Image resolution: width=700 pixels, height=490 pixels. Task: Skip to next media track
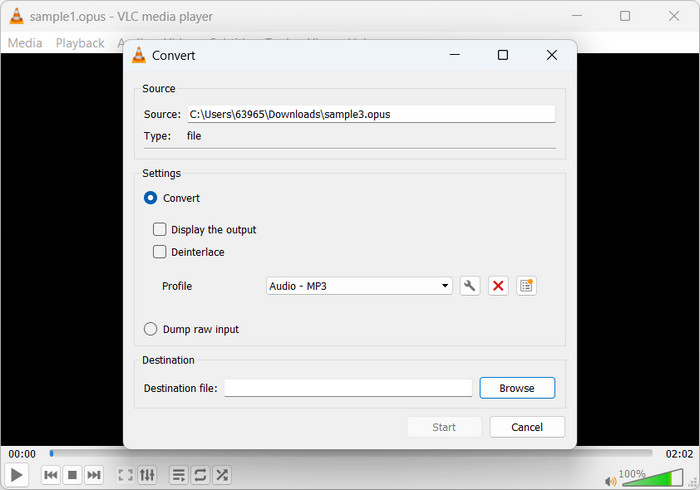(x=93, y=475)
